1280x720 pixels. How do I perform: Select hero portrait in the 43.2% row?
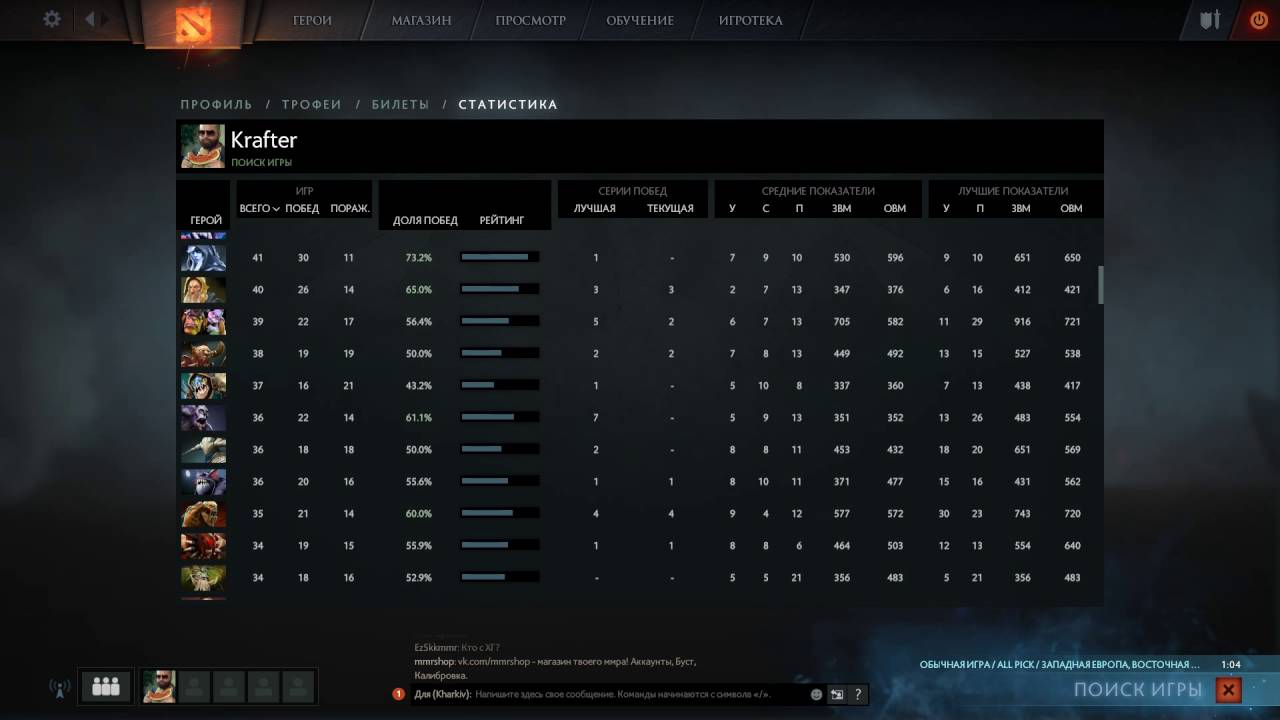click(x=204, y=386)
